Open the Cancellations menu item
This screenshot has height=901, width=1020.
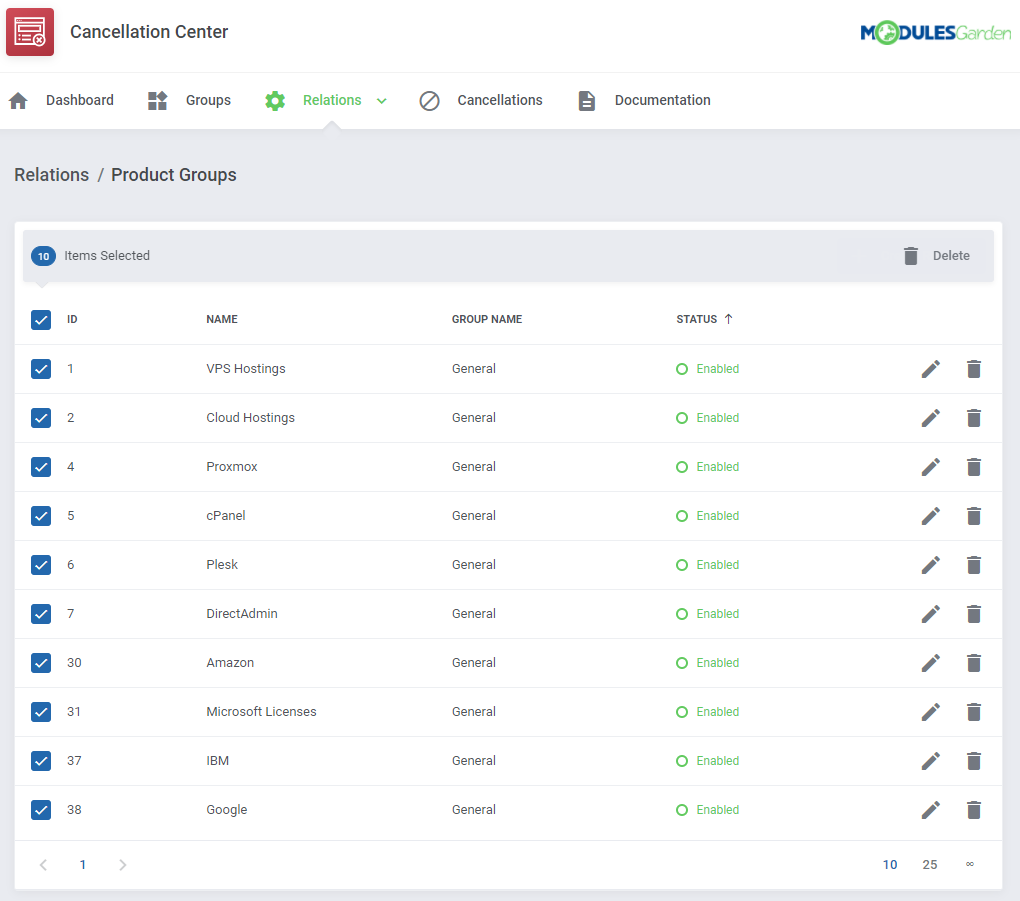tap(500, 100)
